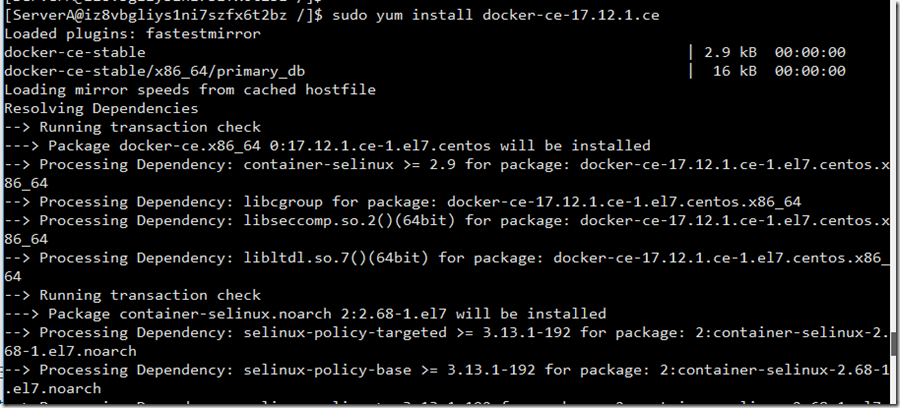Click the 'Resolving Dependencies' line

point(101,108)
